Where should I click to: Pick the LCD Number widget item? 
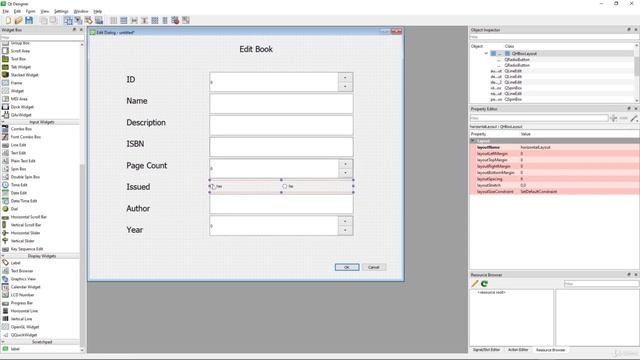[x=22, y=295]
